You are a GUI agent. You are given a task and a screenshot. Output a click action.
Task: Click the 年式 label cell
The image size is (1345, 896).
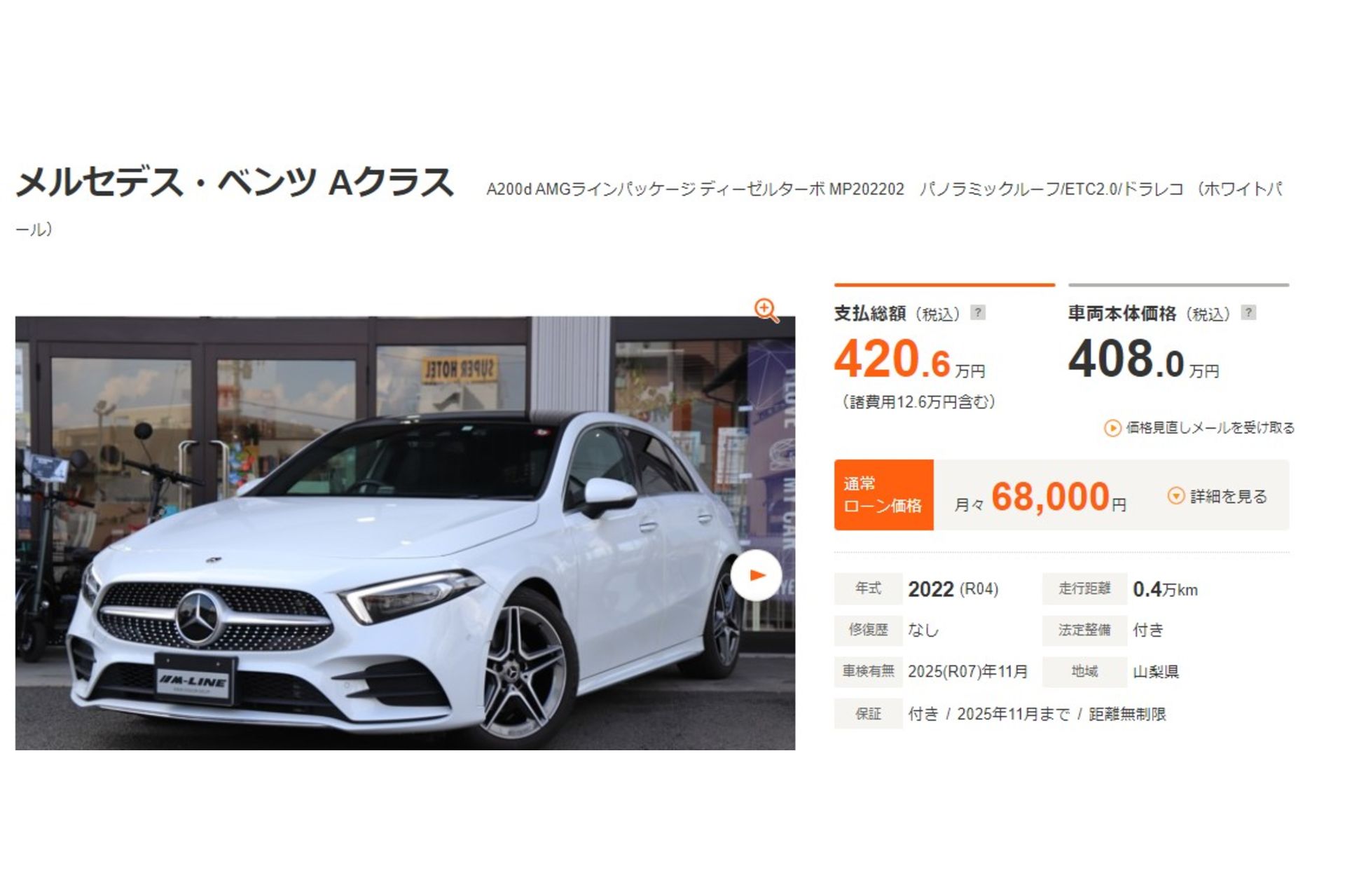868,588
